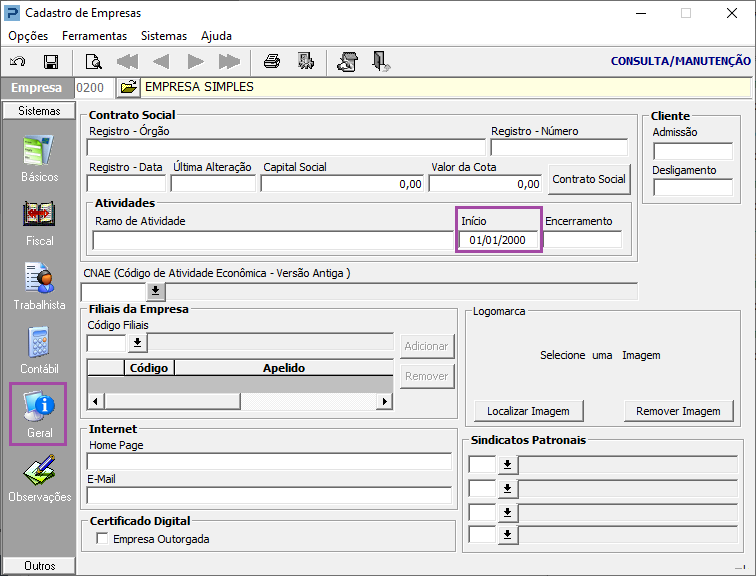Image resolution: width=756 pixels, height=576 pixels.
Task: Open the search document toolbar icon
Action: (94, 62)
